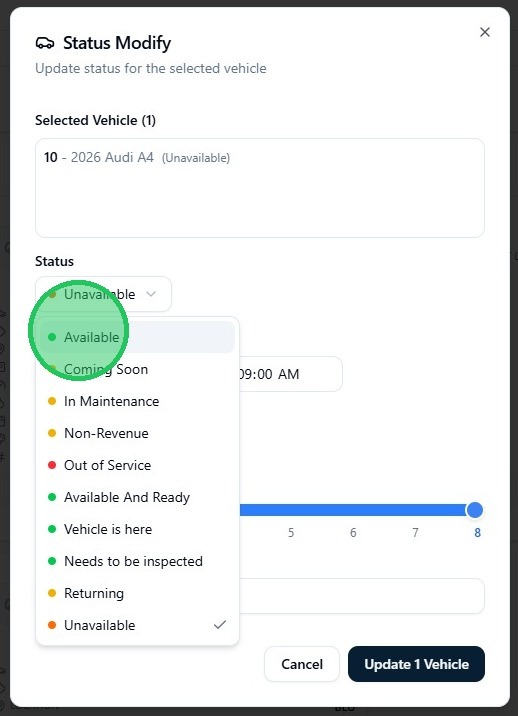Choose Available And Ready status
This screenshot has height=716, width=518.
pos(137,497)
